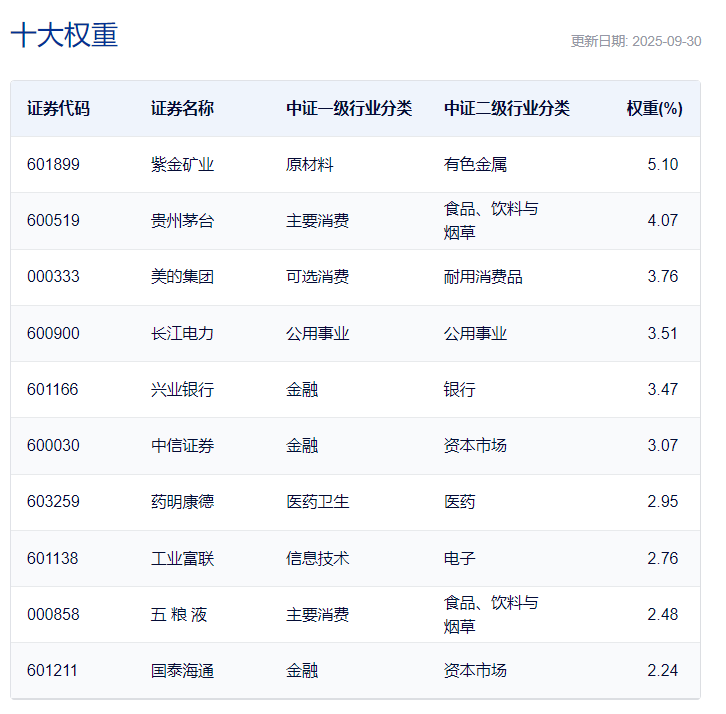Viewport: 726px width, 714px height.
Task: Select the name 中信证券
Action: pyautogui.click(x=182, y=445)
